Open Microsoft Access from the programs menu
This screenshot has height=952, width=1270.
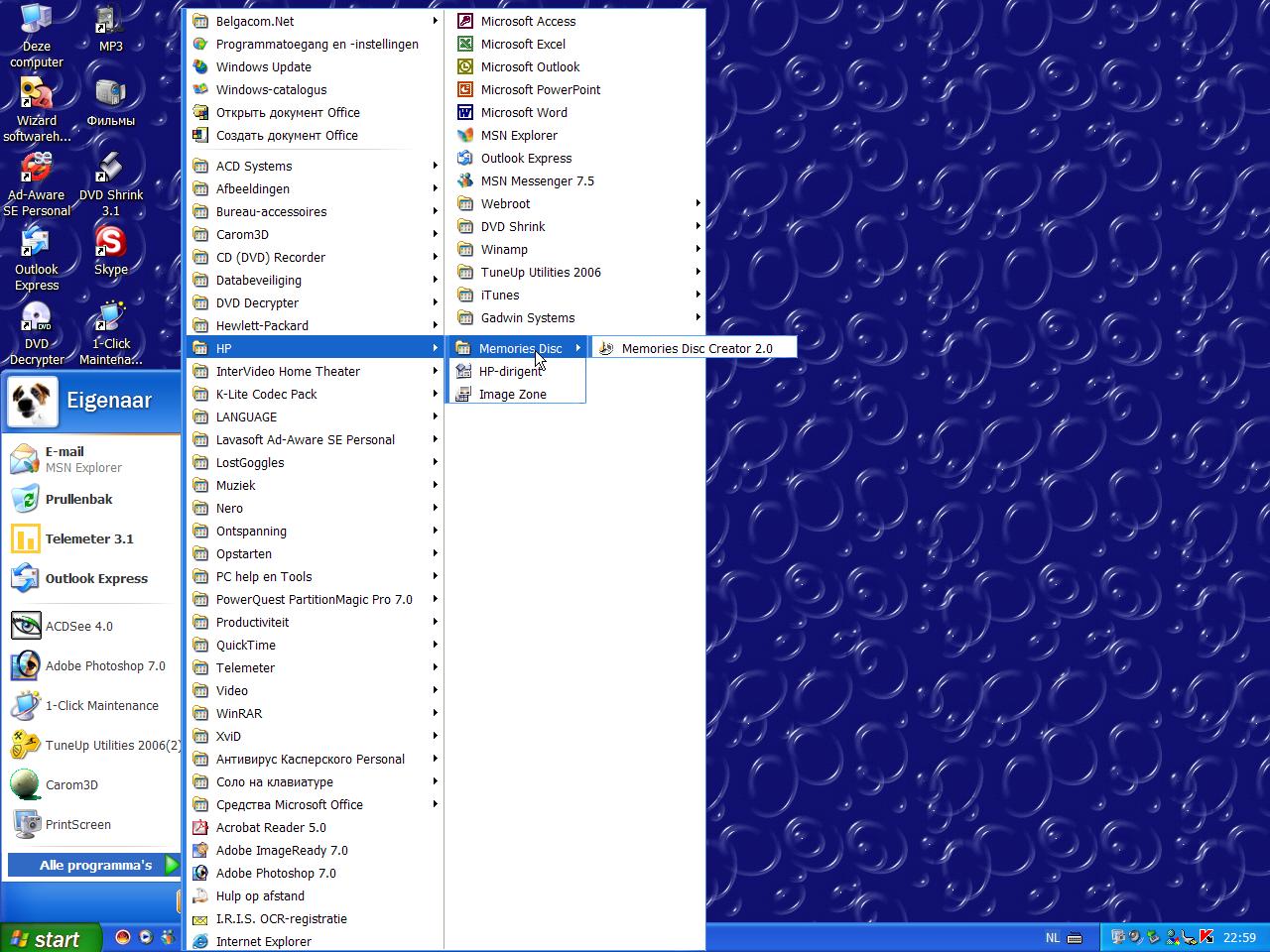pos(575,21)
